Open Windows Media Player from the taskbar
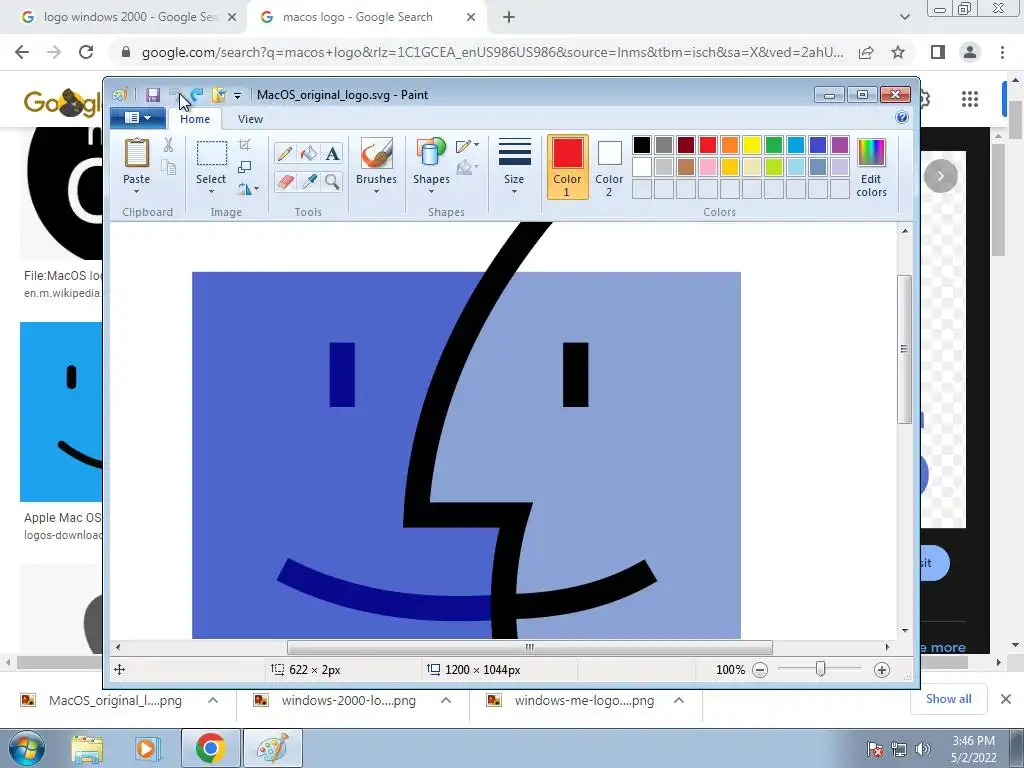Viewport: 1024px width, 768px height. click(x=147, y=748)
